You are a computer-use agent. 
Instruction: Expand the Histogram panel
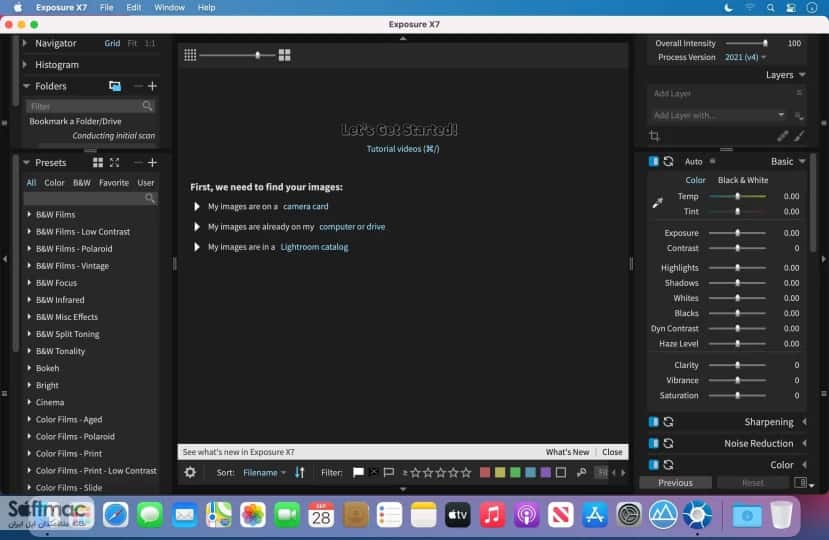point(25,65)
